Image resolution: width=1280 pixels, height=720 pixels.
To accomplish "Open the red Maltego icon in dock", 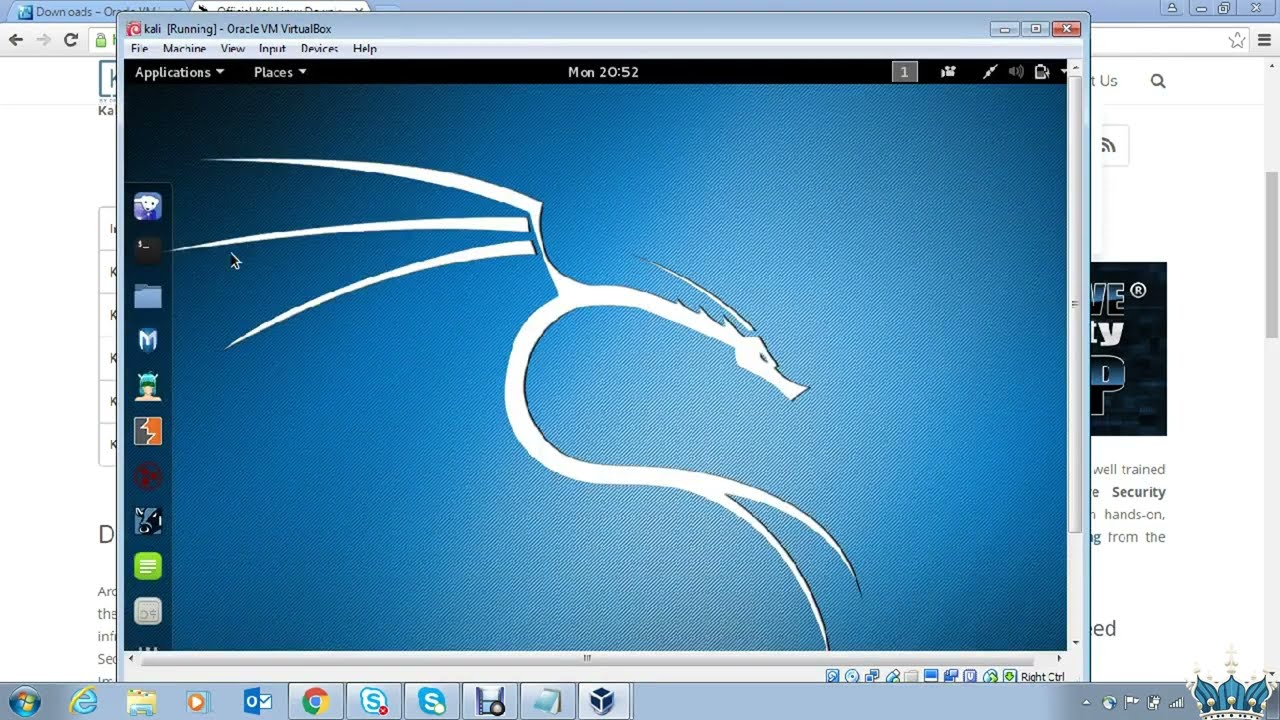I will tap(148, 476).
